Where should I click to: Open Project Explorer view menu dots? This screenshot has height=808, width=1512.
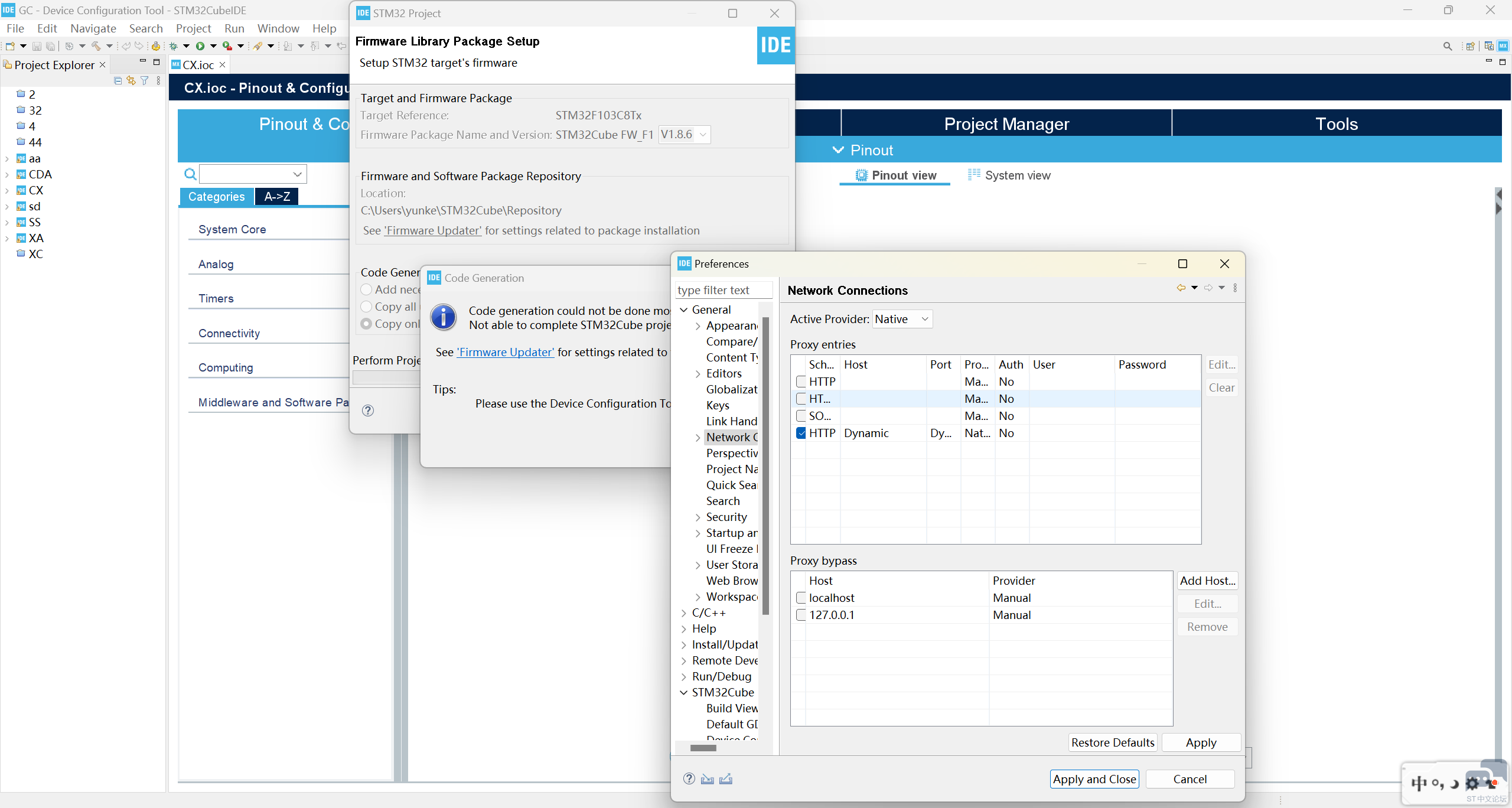point(158,80)
